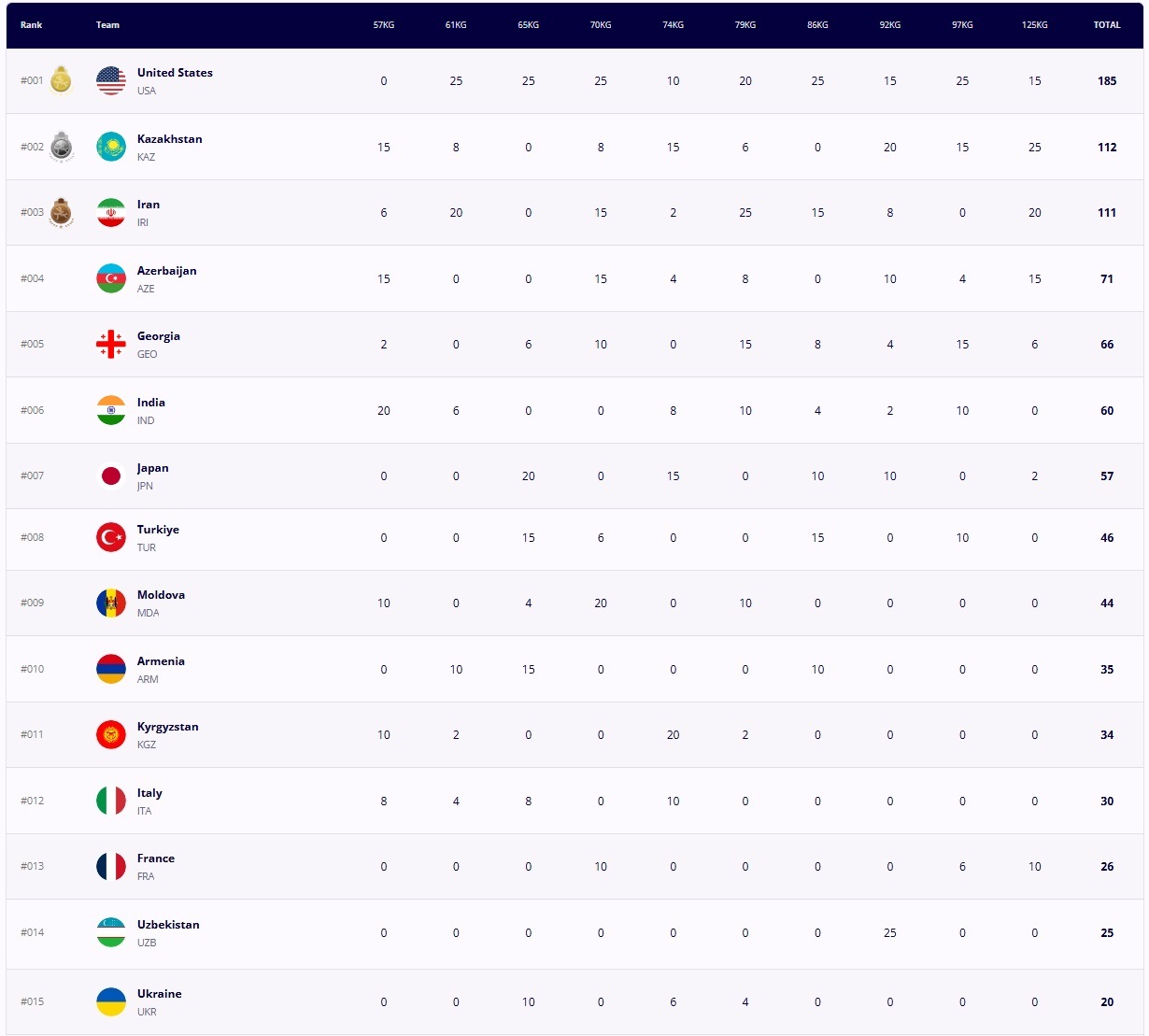
Task: Click the Kyrgyzstan flag icon
Action: [111, 735]
